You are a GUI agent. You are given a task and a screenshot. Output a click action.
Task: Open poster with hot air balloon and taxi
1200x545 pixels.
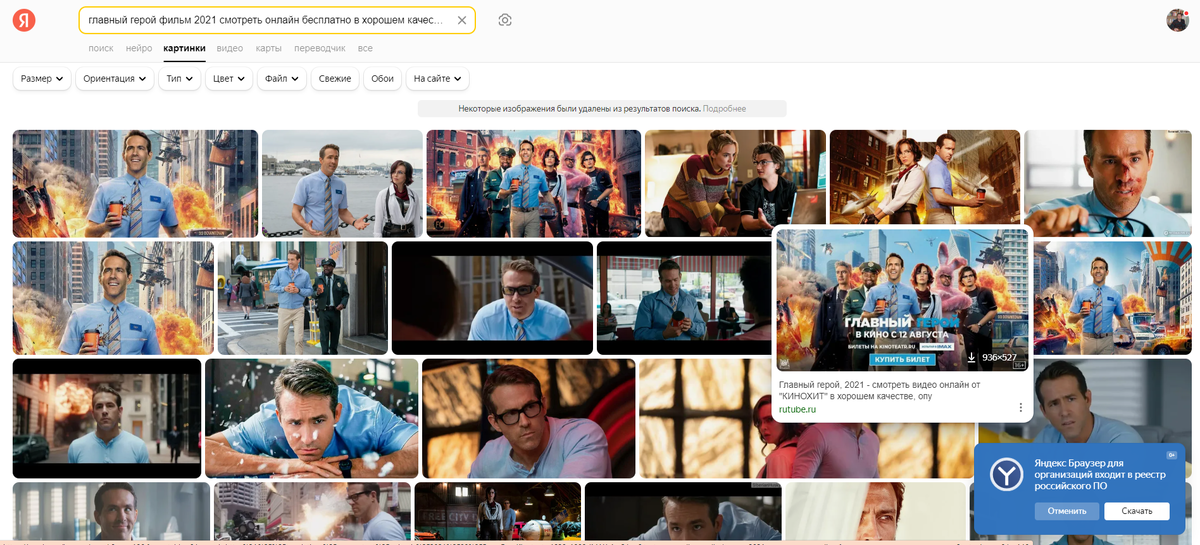click(1112, 297)
